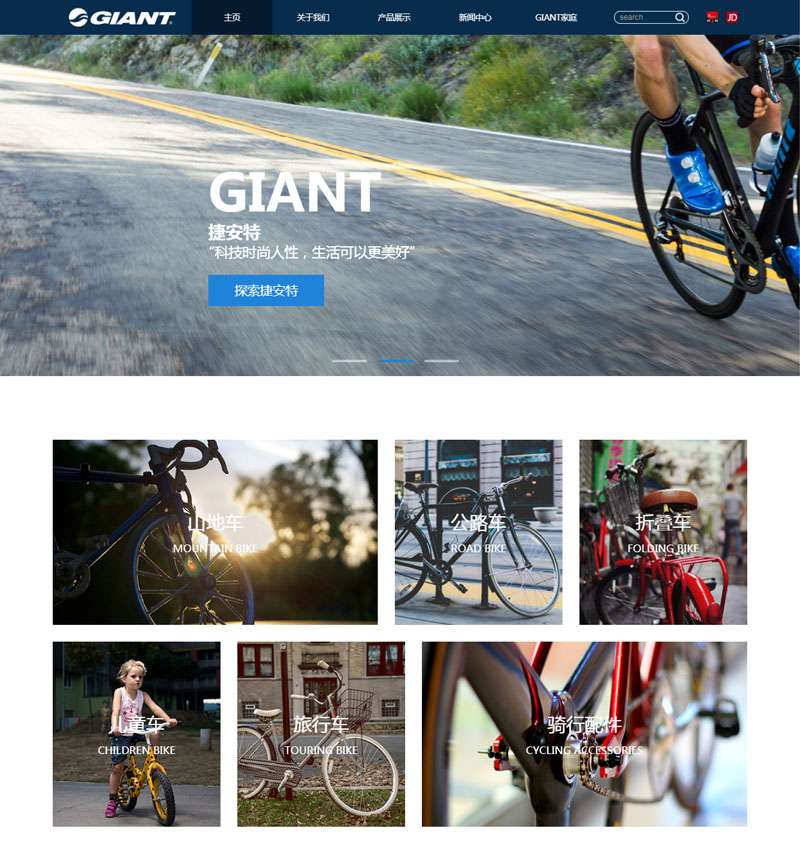Select the highlighted middle carousel indicator
The width and height of the screenshot is (800, 855).
(x=395, y=361)
